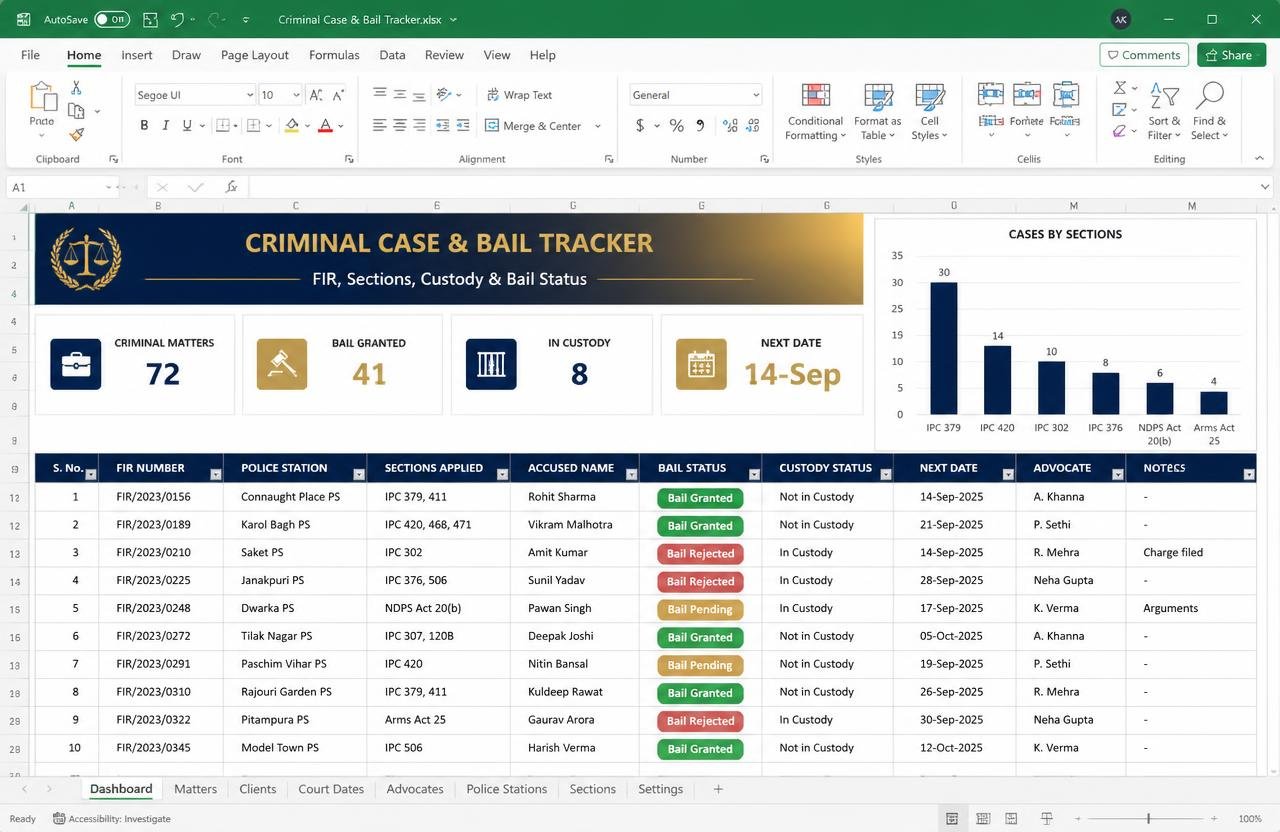Screen dimensions: 1280x832
Task: Increase font size with larger A
Action: pyautogui.click(x=316, y=95)
